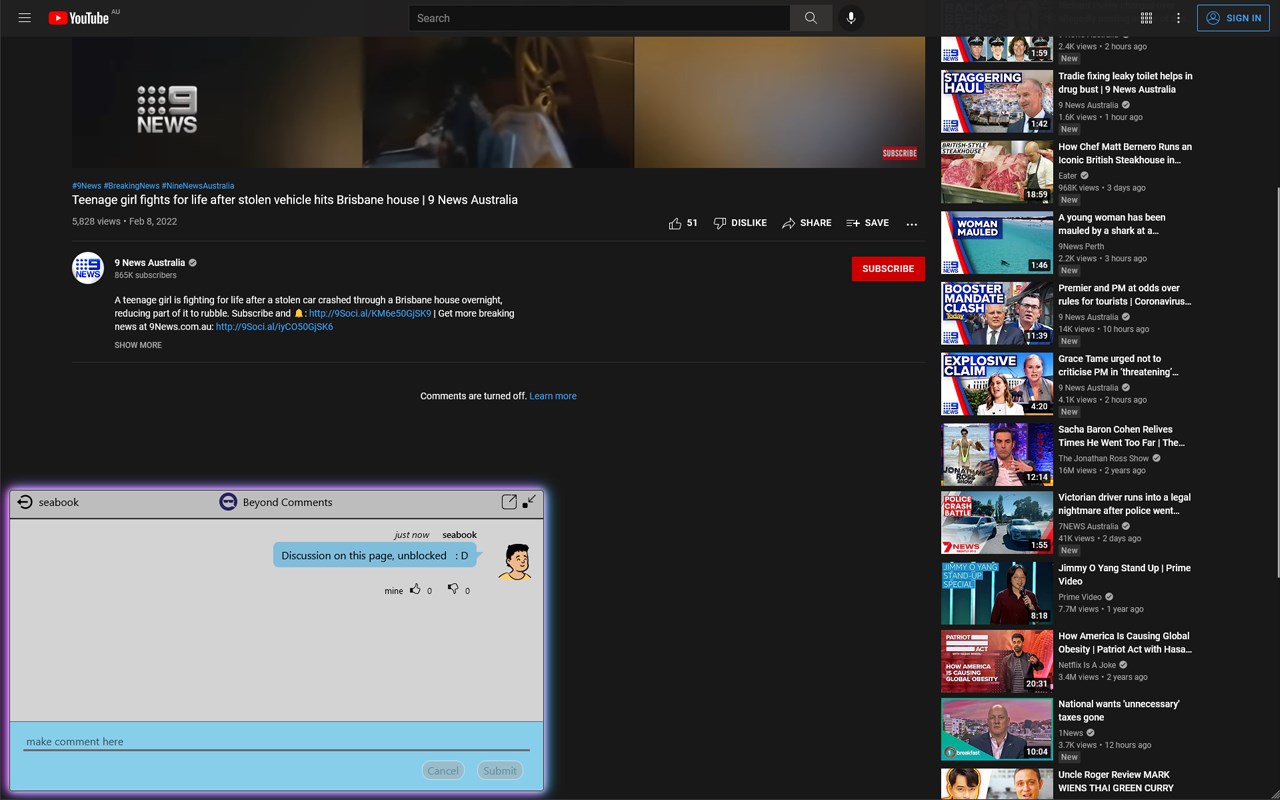Open the 9Soci.al/iyCO50GjSK6 link
This screenshot has width=1280, height=800.
tap(274, 327)
